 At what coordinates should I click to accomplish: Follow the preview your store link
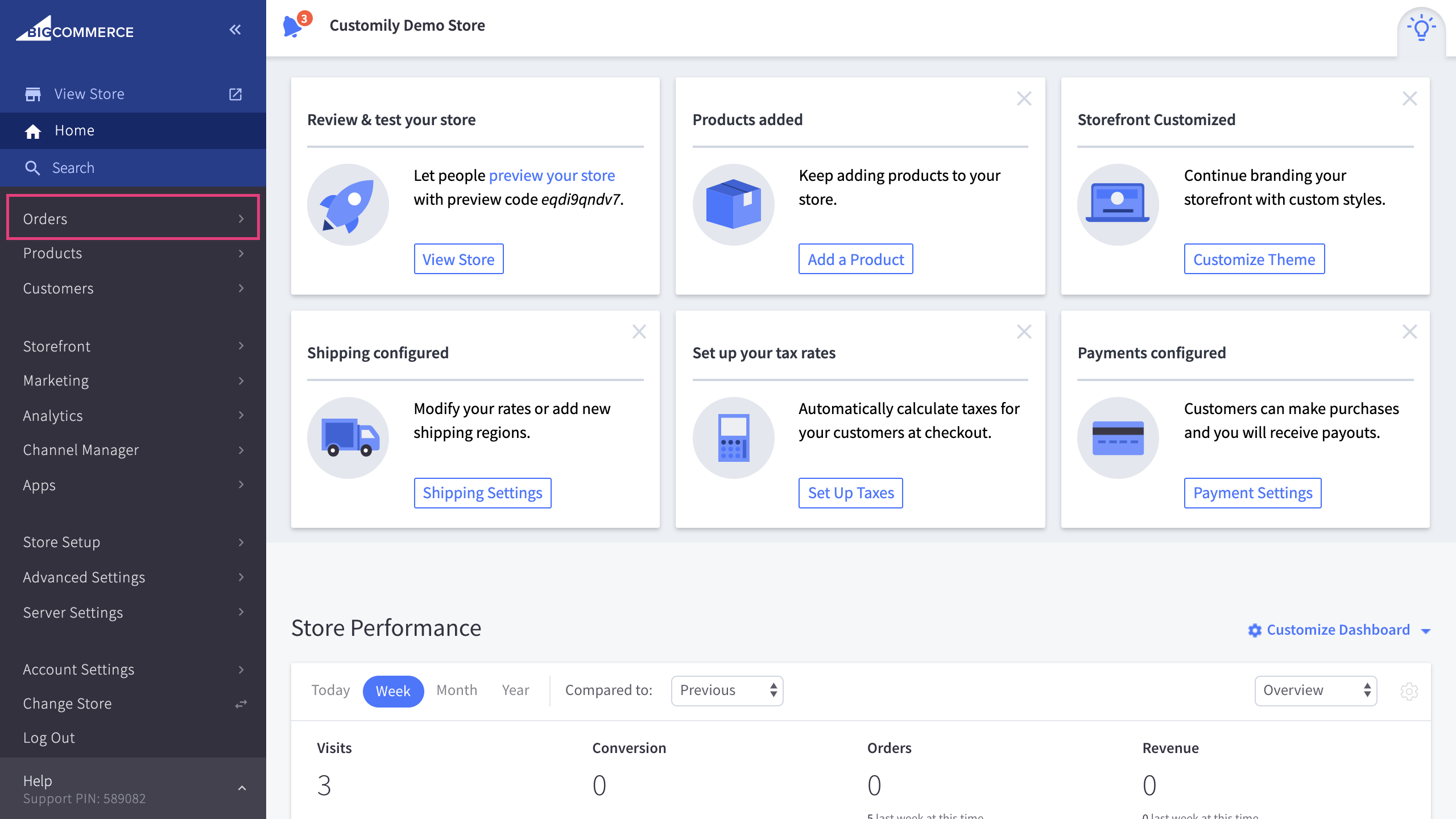pos(552,176)
